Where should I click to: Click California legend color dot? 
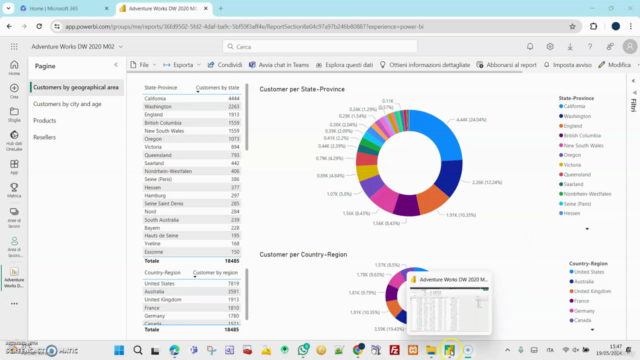(561, 106)
